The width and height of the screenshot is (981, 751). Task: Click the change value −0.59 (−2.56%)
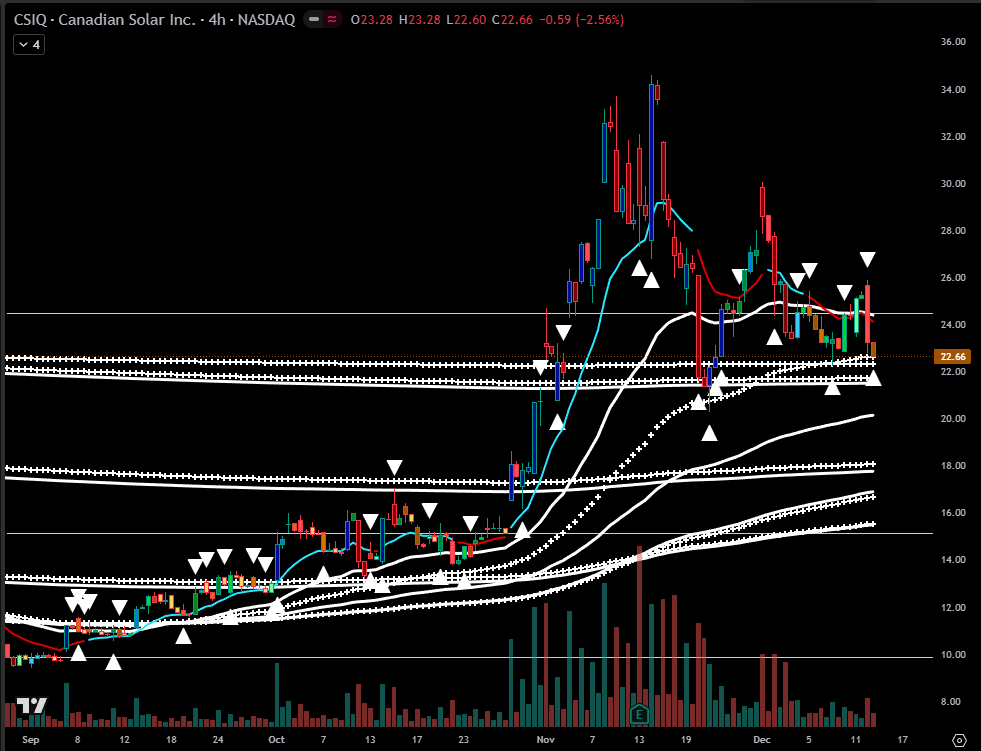[x=581, y=19]
